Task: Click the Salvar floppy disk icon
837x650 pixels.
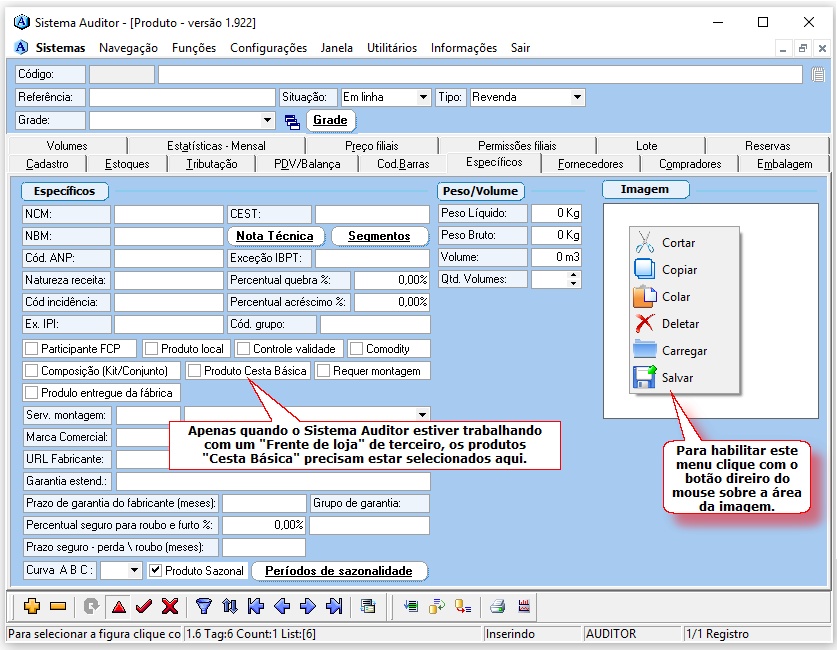Action: point(645,378)
